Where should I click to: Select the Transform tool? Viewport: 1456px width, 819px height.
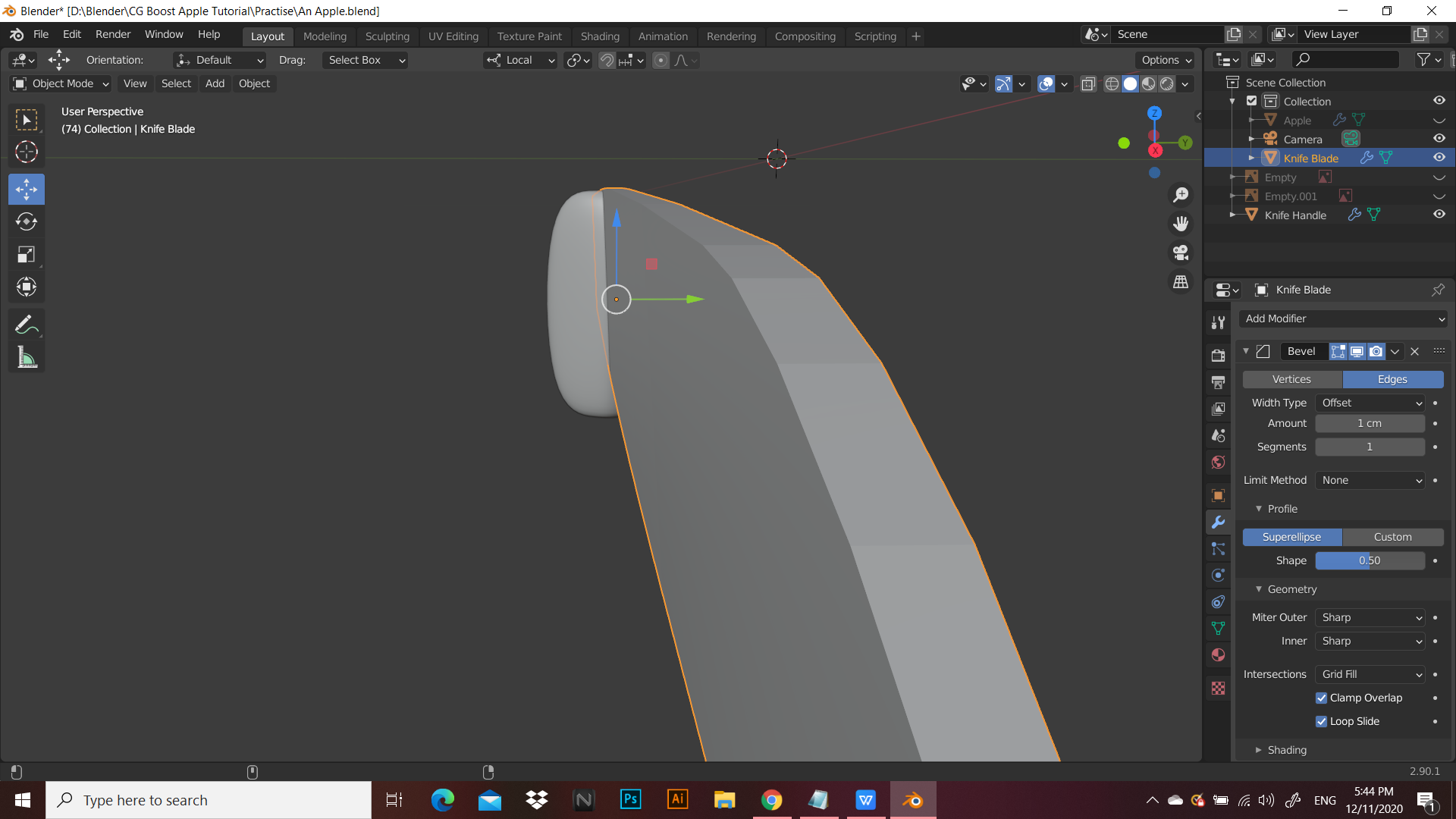click(x=27, y=287)
